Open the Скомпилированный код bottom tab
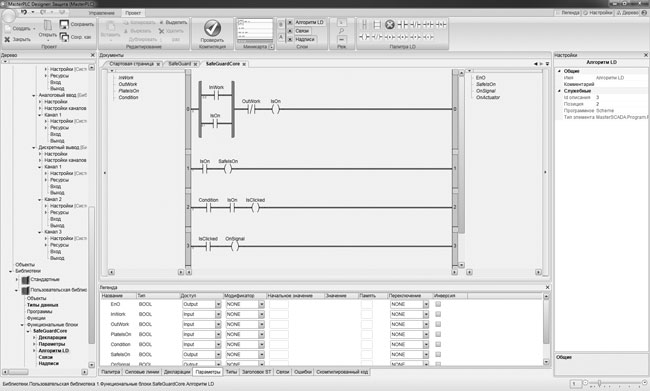Viewport: 650px width, 391px height. click(x=342, y=372)
